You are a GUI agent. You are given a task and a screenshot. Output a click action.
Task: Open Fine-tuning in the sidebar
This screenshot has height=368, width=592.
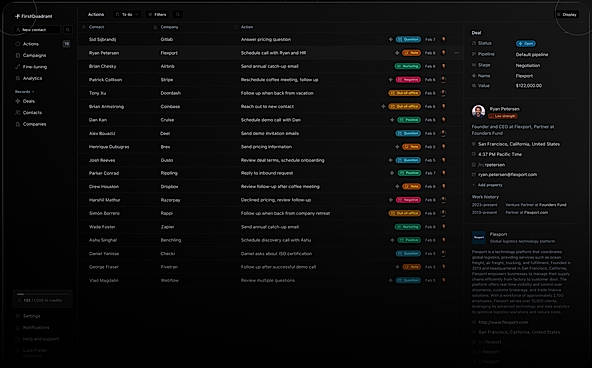(35, 67)
